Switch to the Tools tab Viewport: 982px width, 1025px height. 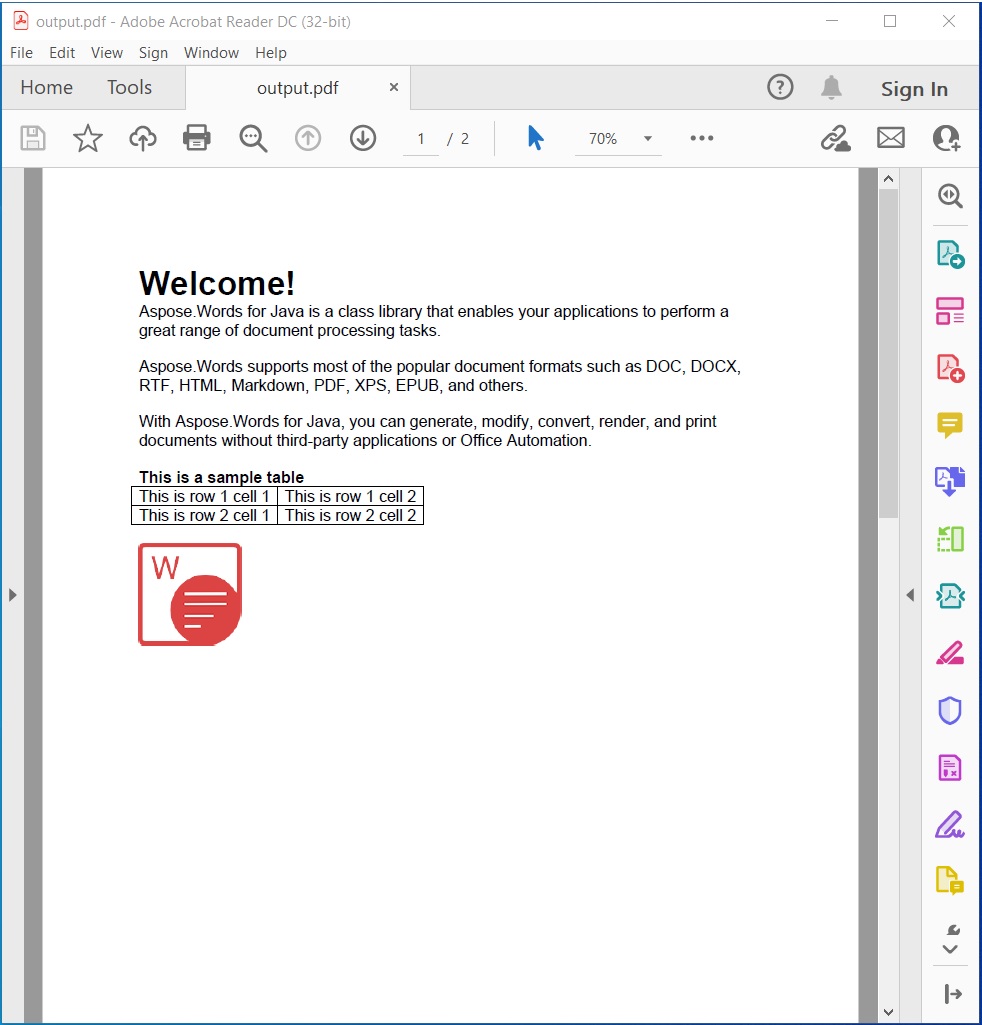(x=129, y=87)
